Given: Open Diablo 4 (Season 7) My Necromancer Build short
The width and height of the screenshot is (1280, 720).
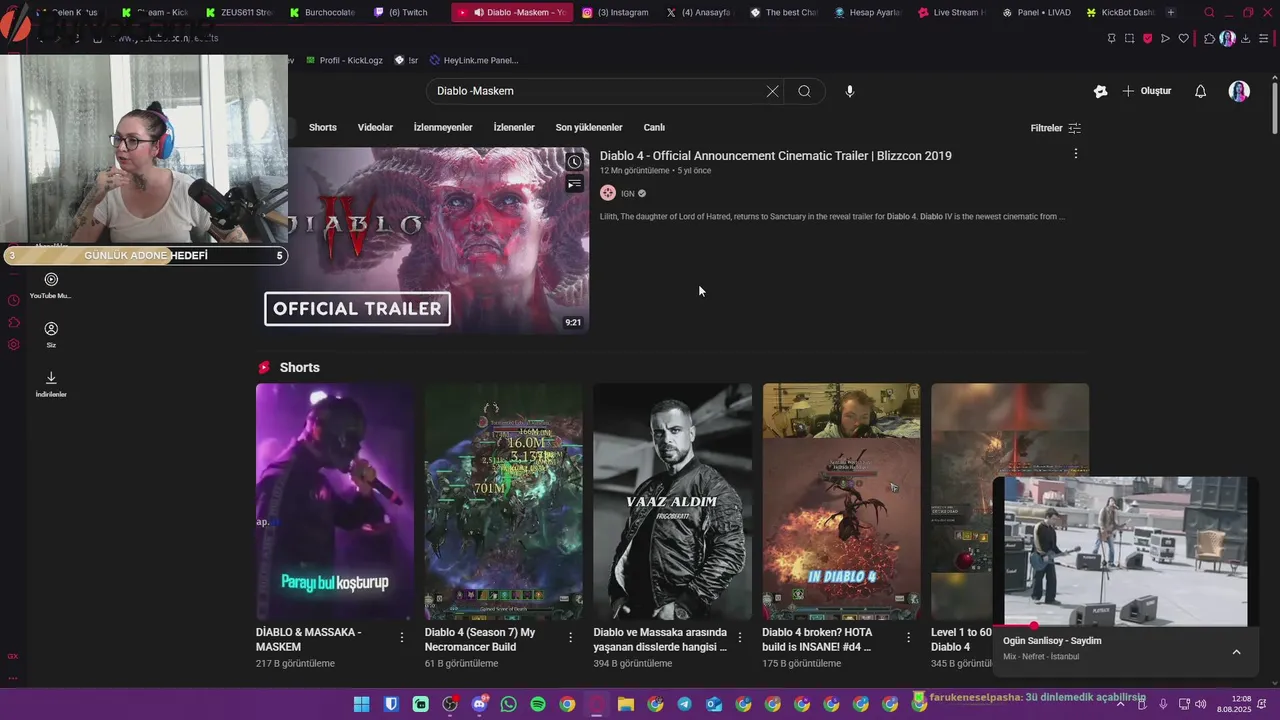Looking at the screenshot, I should (504, 502).
